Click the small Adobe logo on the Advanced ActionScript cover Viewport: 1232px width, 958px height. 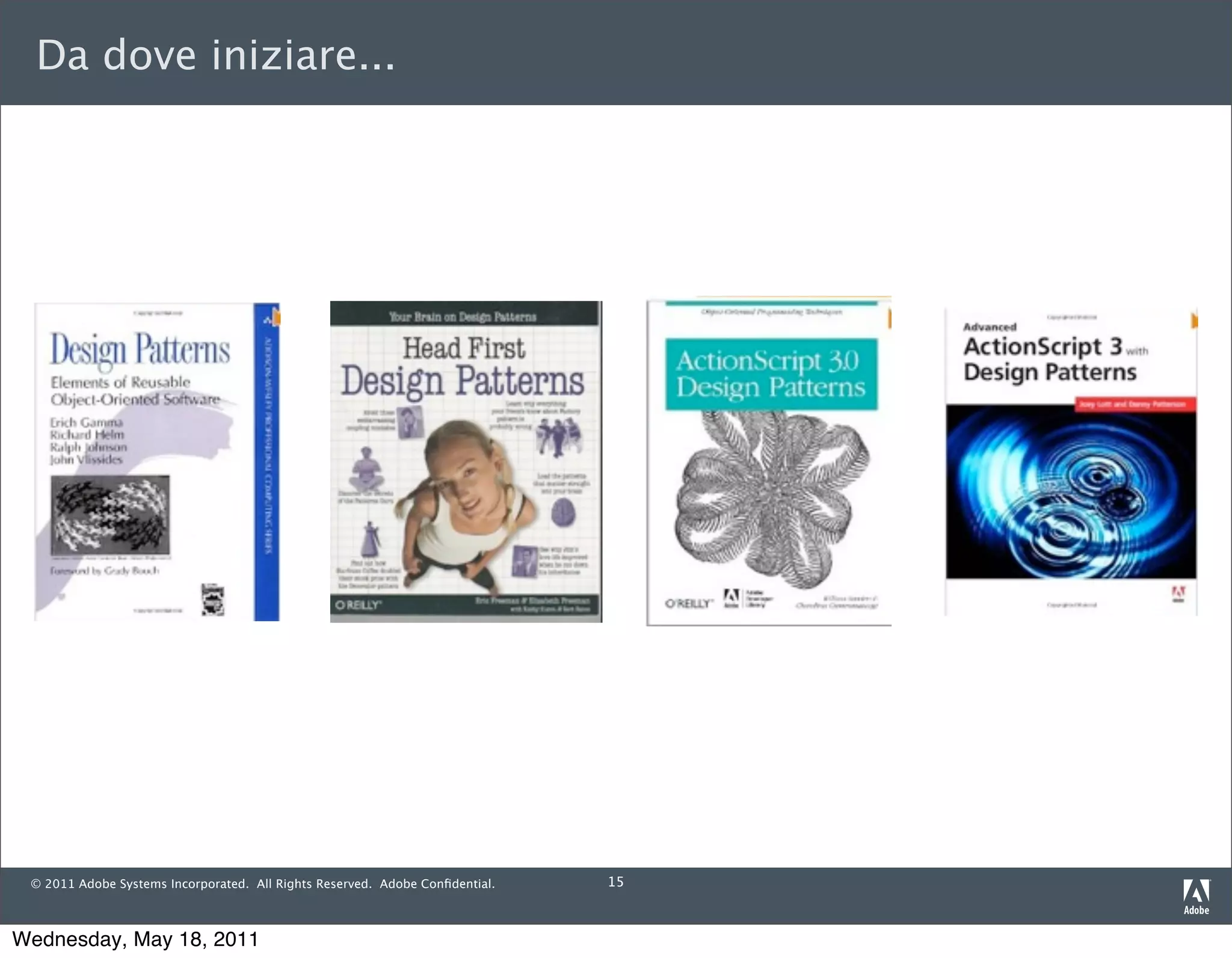pos(1178,594)
